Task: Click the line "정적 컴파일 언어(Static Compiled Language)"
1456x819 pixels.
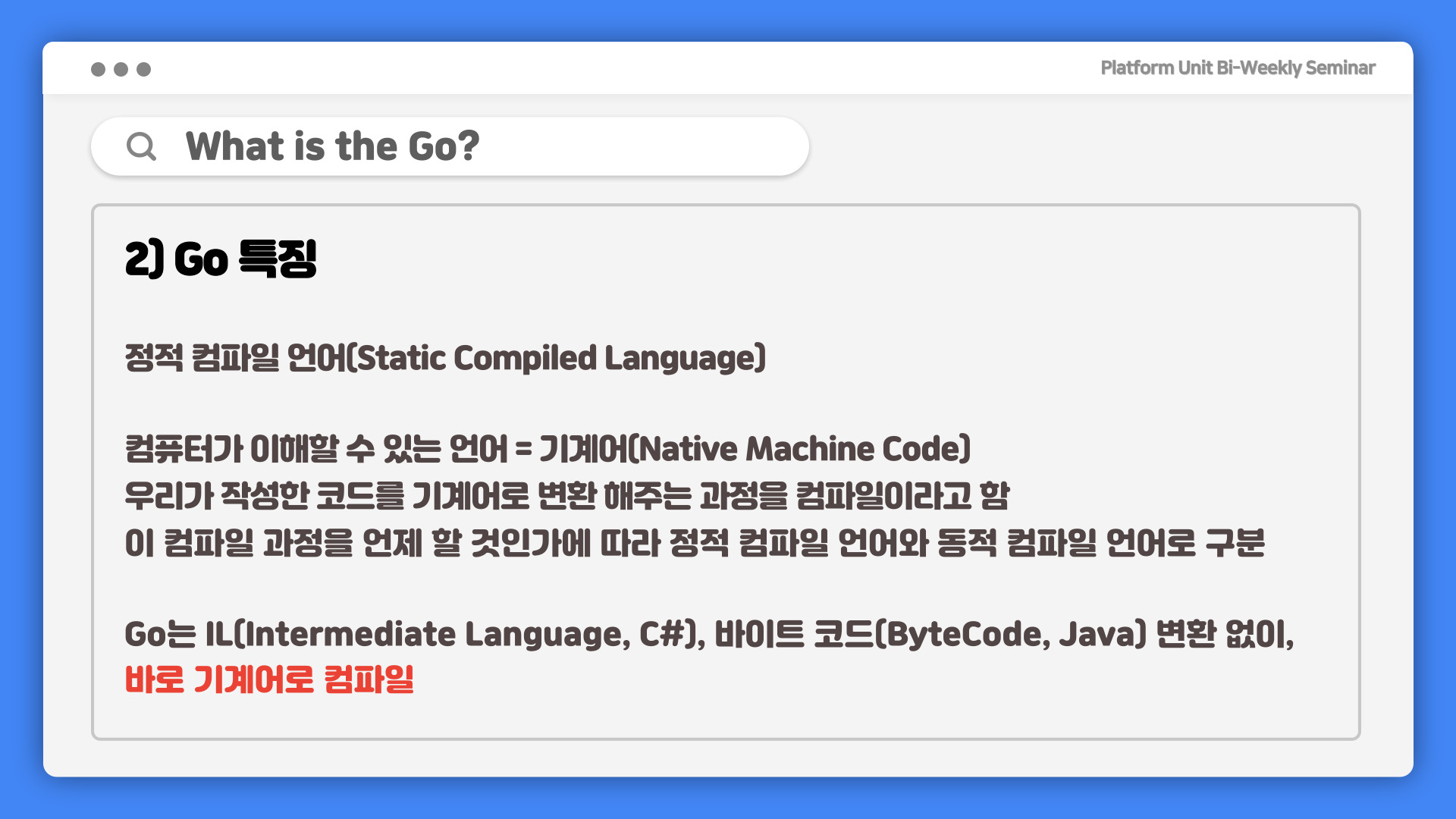Action: (446, 358)
